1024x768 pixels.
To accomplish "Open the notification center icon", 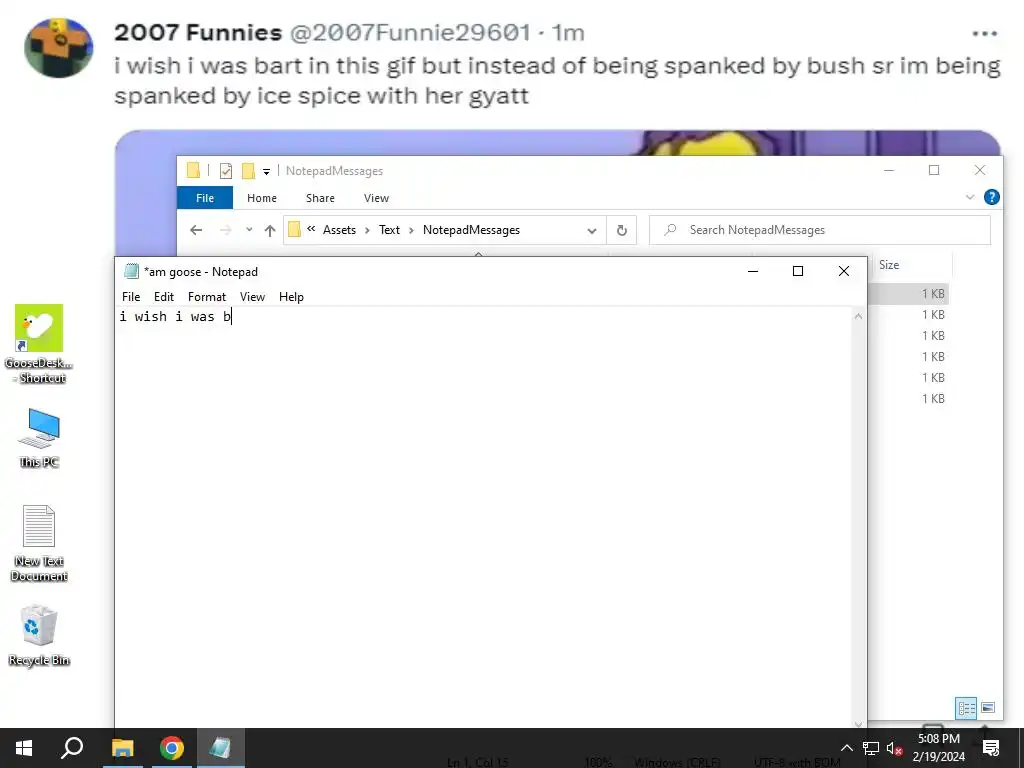I will 991,748.
